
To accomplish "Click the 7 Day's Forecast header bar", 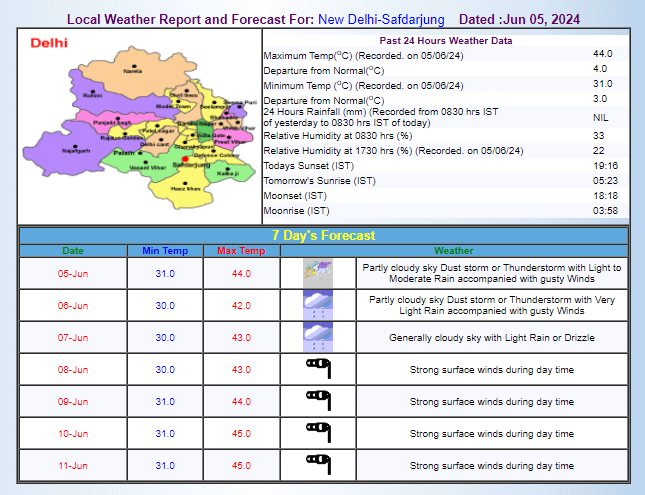I will [323, 235].
